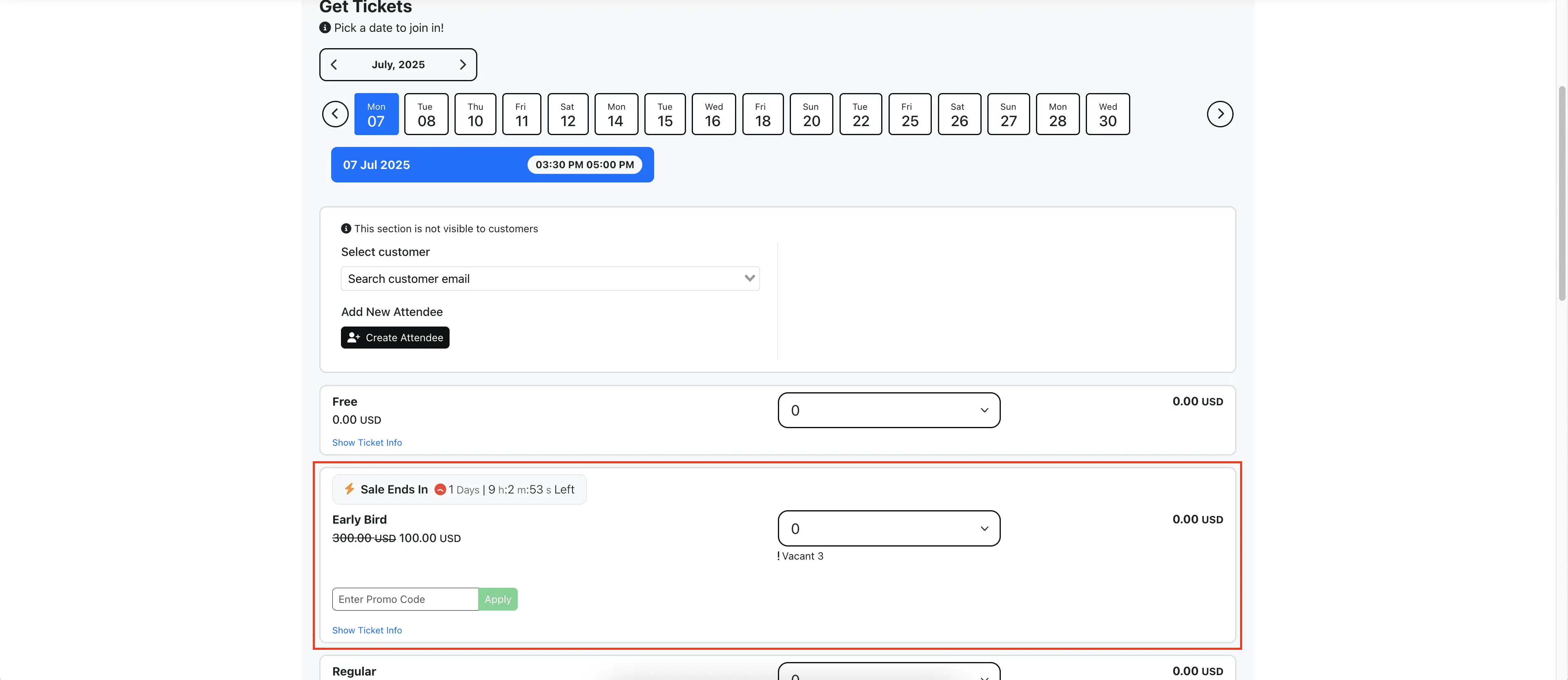The width and height of the screenshot is (1568, 680).
Task: Select the Sat 26 date tab
Action: (x=959, y=114)
